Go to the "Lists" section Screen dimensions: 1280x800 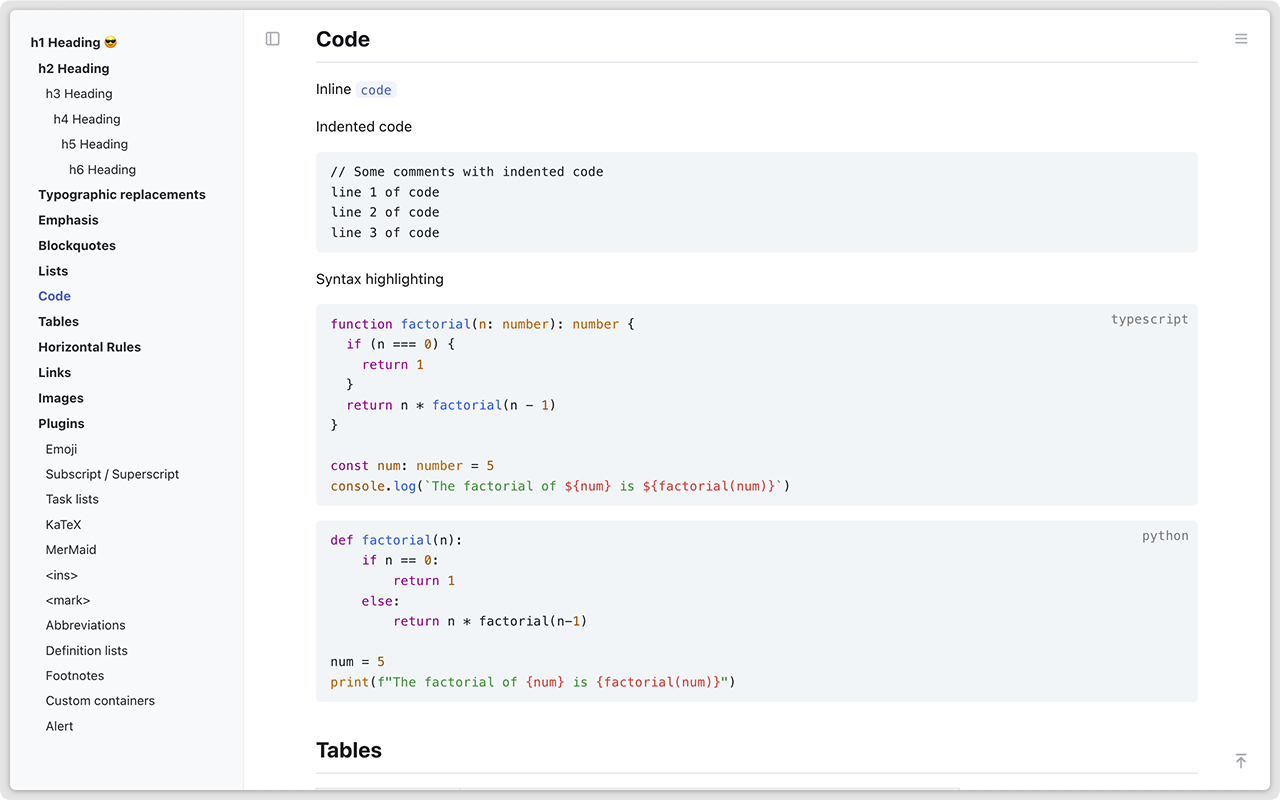coord(53,270)
